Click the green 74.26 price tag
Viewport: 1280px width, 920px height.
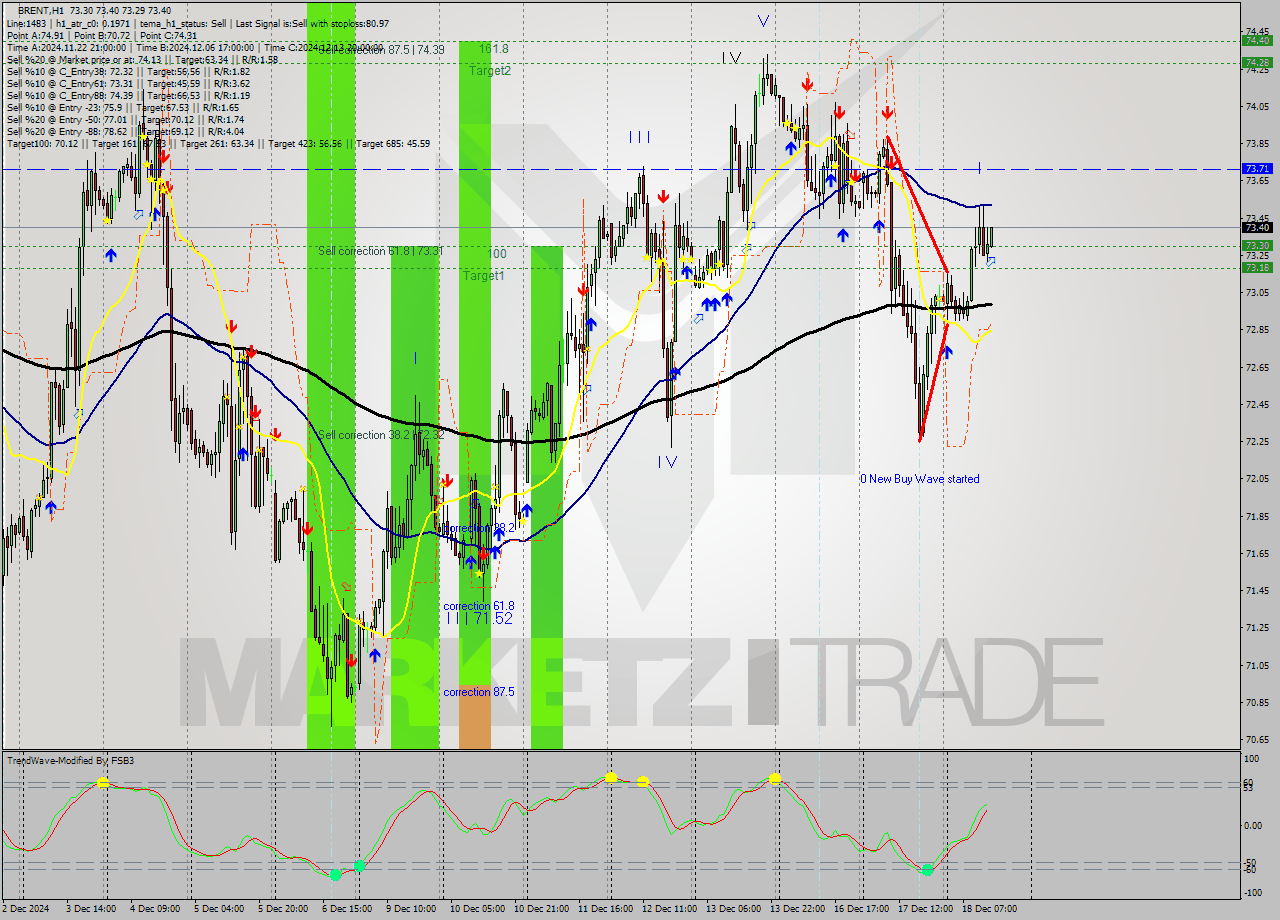pos(1256,62)
